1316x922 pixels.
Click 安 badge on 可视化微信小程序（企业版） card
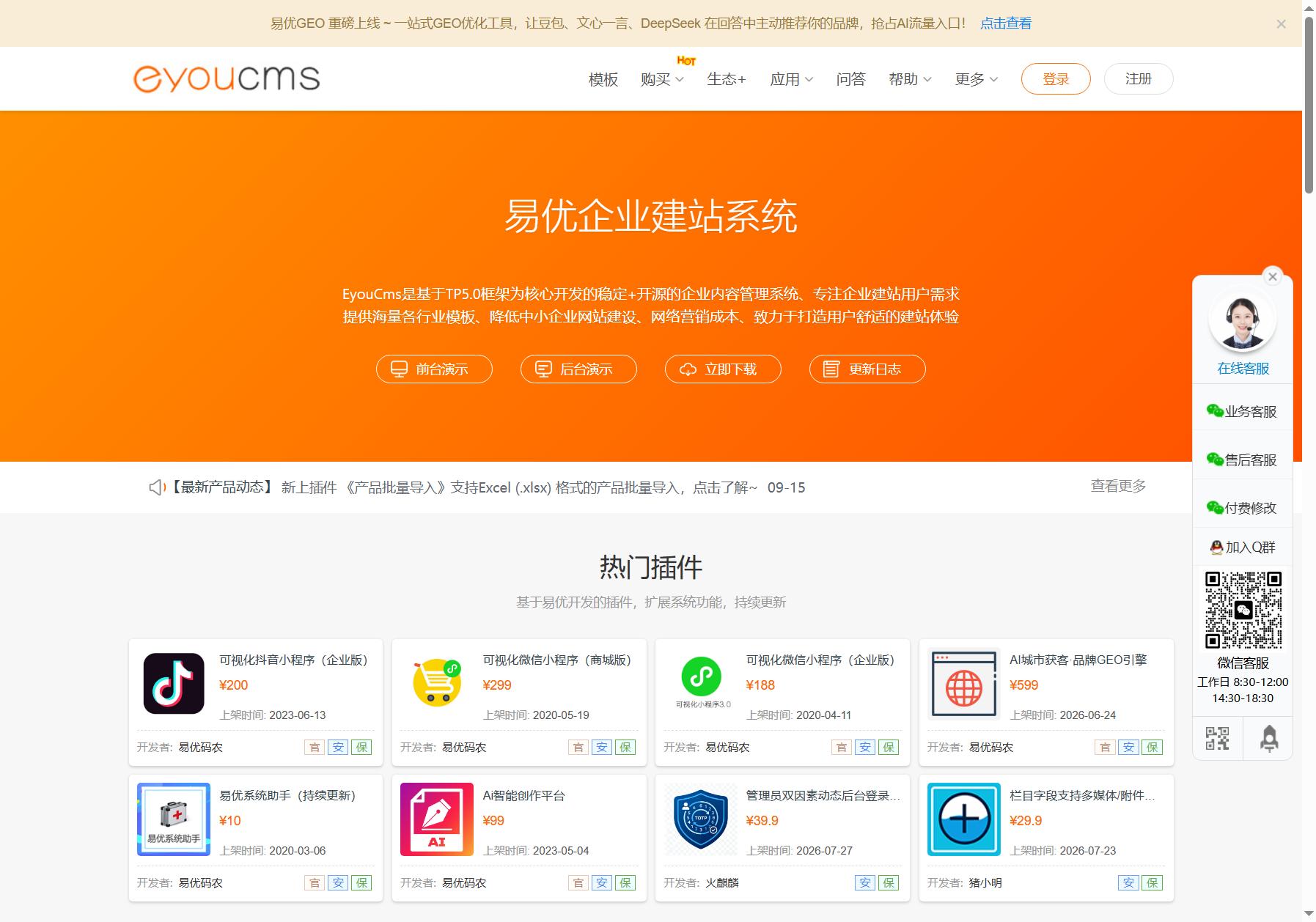coord(865,748)
